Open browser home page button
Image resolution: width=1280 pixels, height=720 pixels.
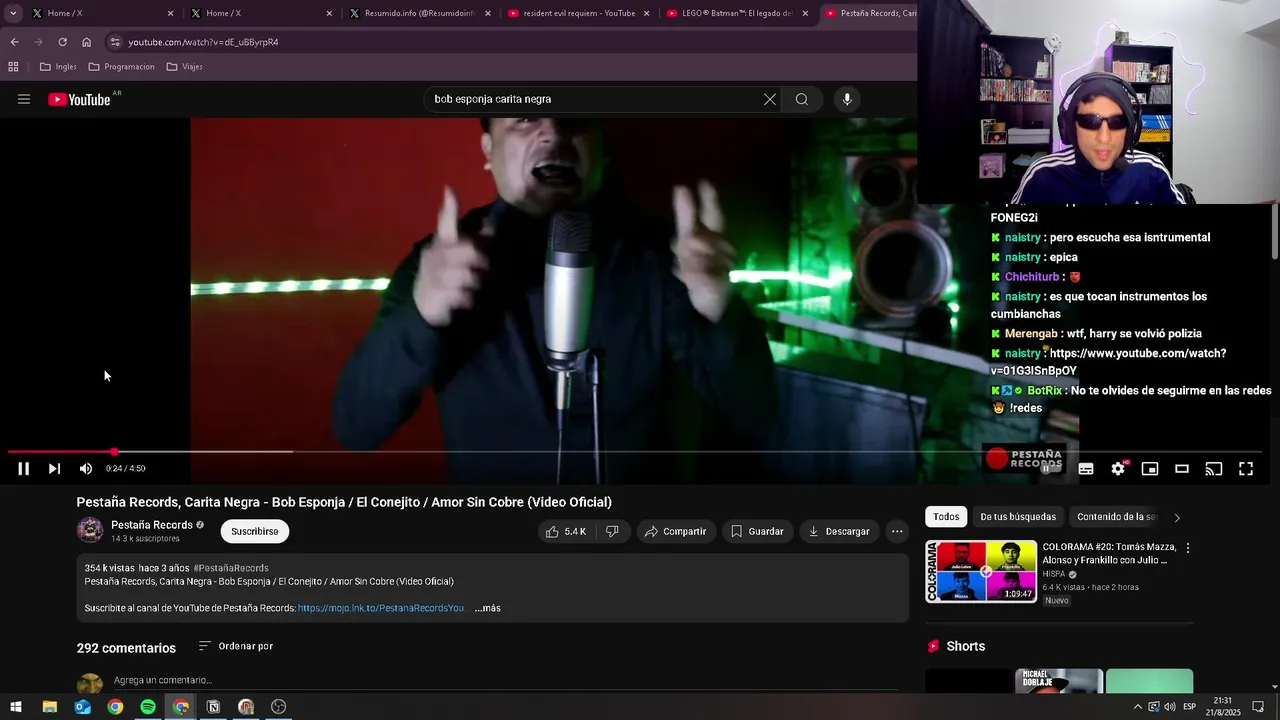click(86, 42)
